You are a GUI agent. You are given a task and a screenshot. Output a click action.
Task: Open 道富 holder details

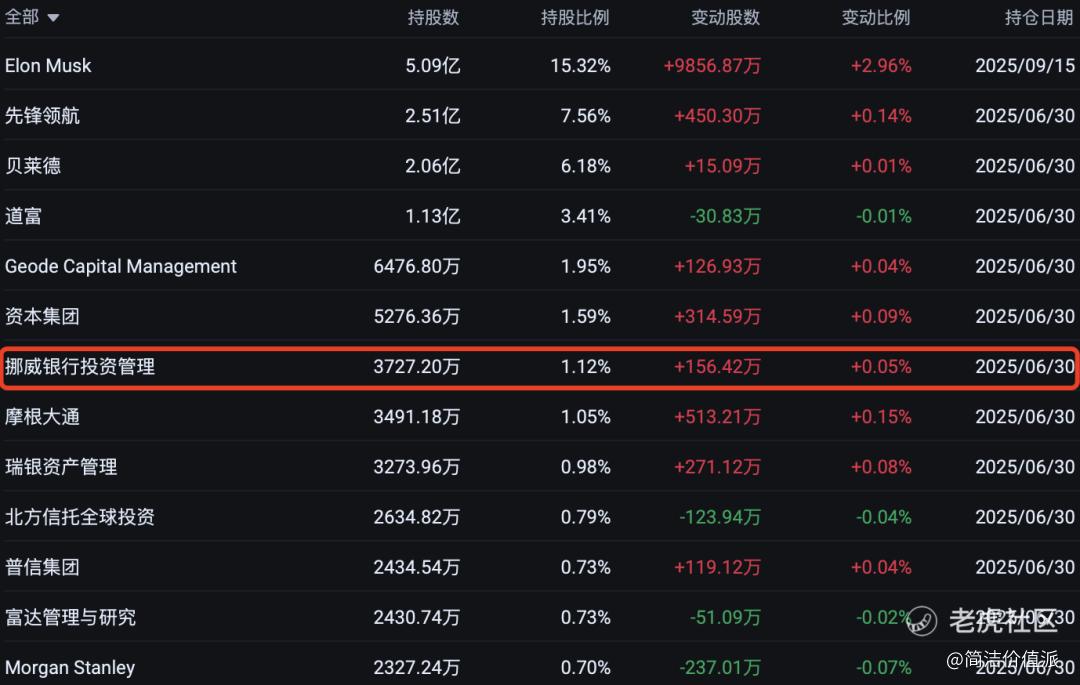click(24, 216)
